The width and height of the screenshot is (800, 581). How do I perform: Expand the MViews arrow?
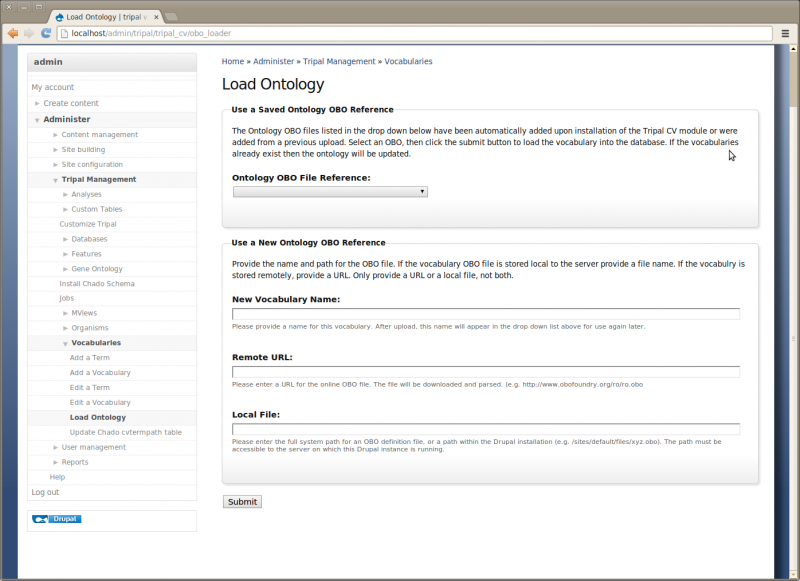[65, 313]
